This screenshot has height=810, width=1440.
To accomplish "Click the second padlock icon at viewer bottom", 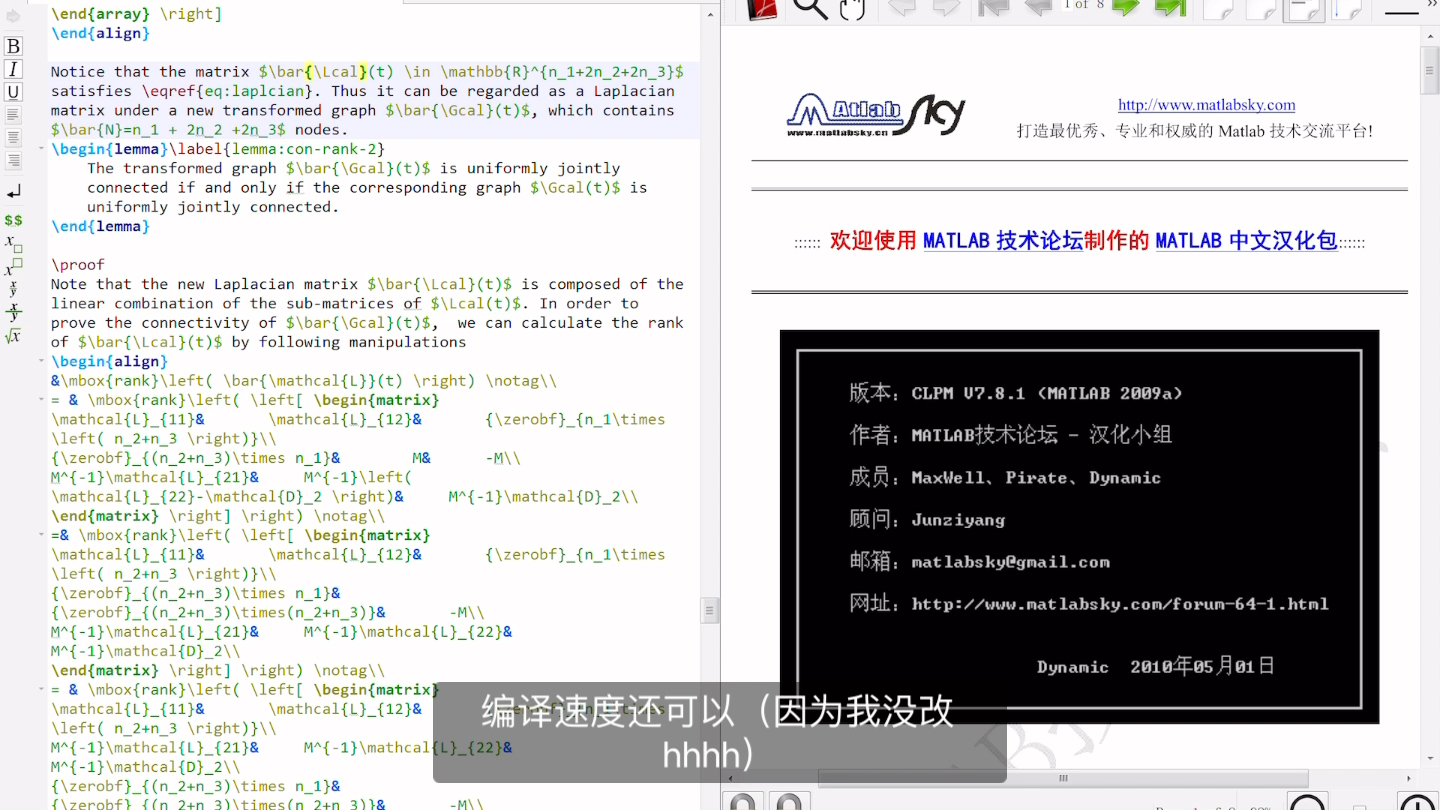I will coord(789,801).
